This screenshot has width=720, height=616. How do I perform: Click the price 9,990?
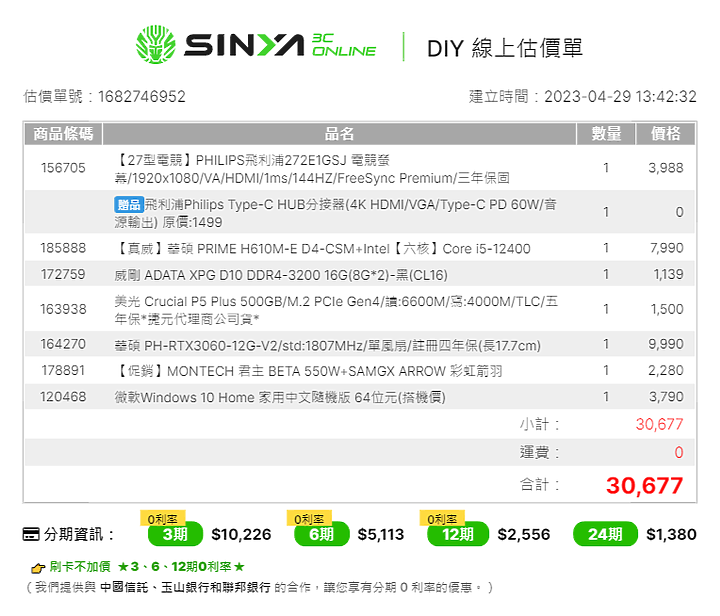pos(666,344)
